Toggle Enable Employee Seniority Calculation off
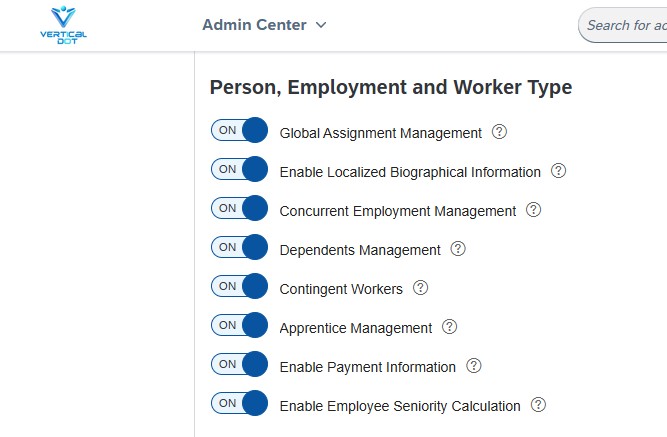Image resolution: width=667 pixels, height=437 pixels. pyautogui.click(x=239, y=403)
